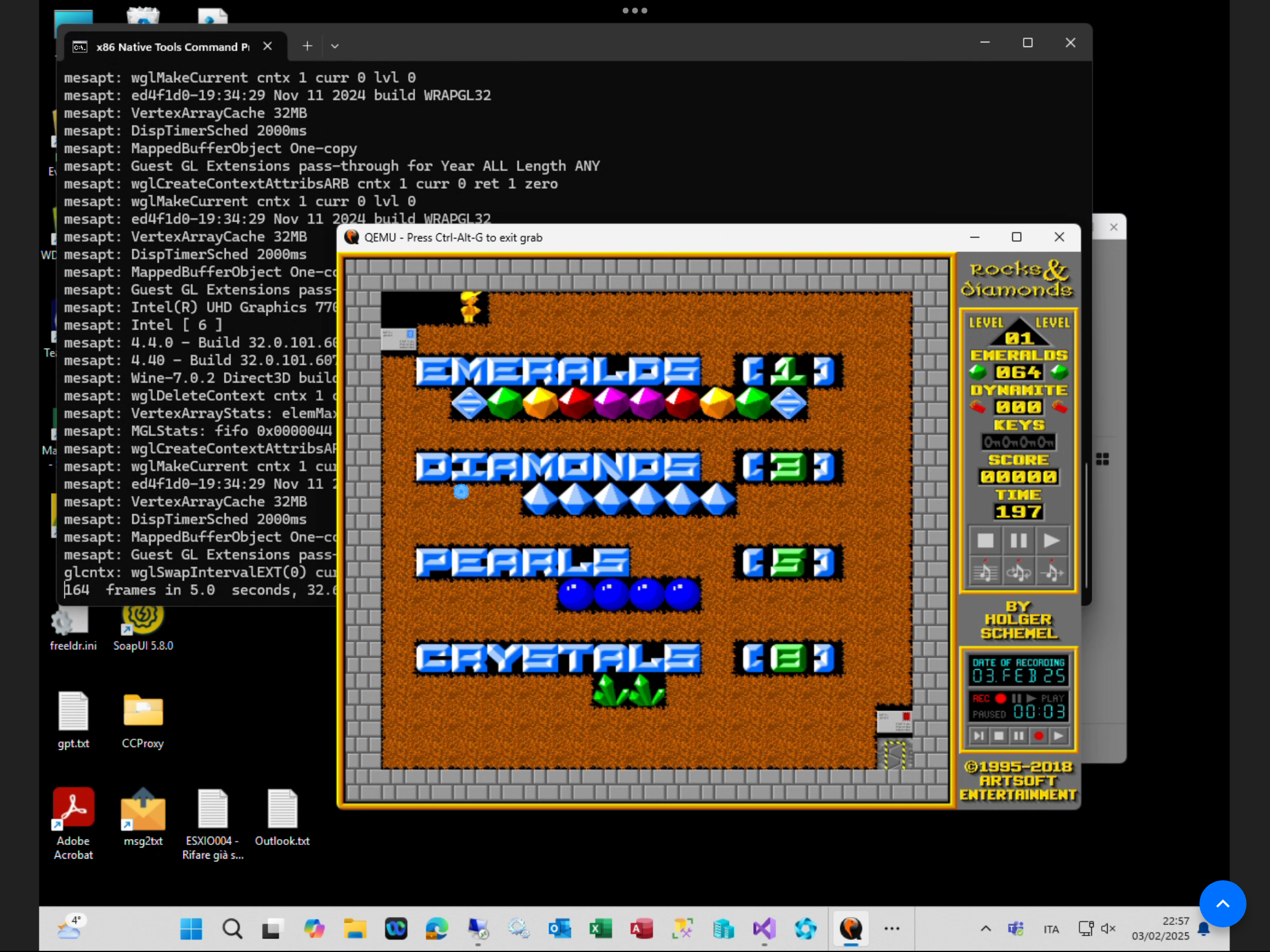Click the ITA language indicator
This screenshot has width=1270, height=952.
(x=1051, y=930)
